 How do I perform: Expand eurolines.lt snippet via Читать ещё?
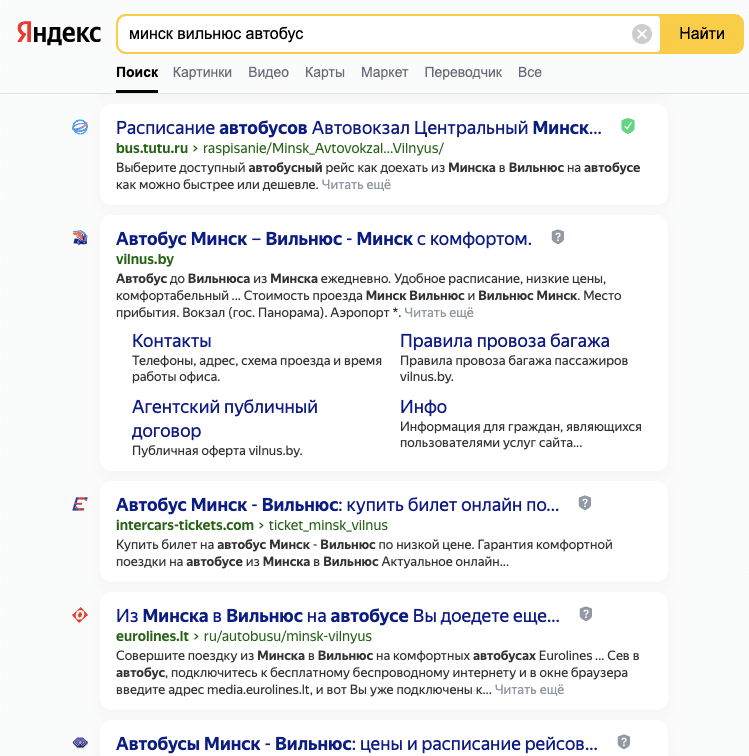point(529,690)
